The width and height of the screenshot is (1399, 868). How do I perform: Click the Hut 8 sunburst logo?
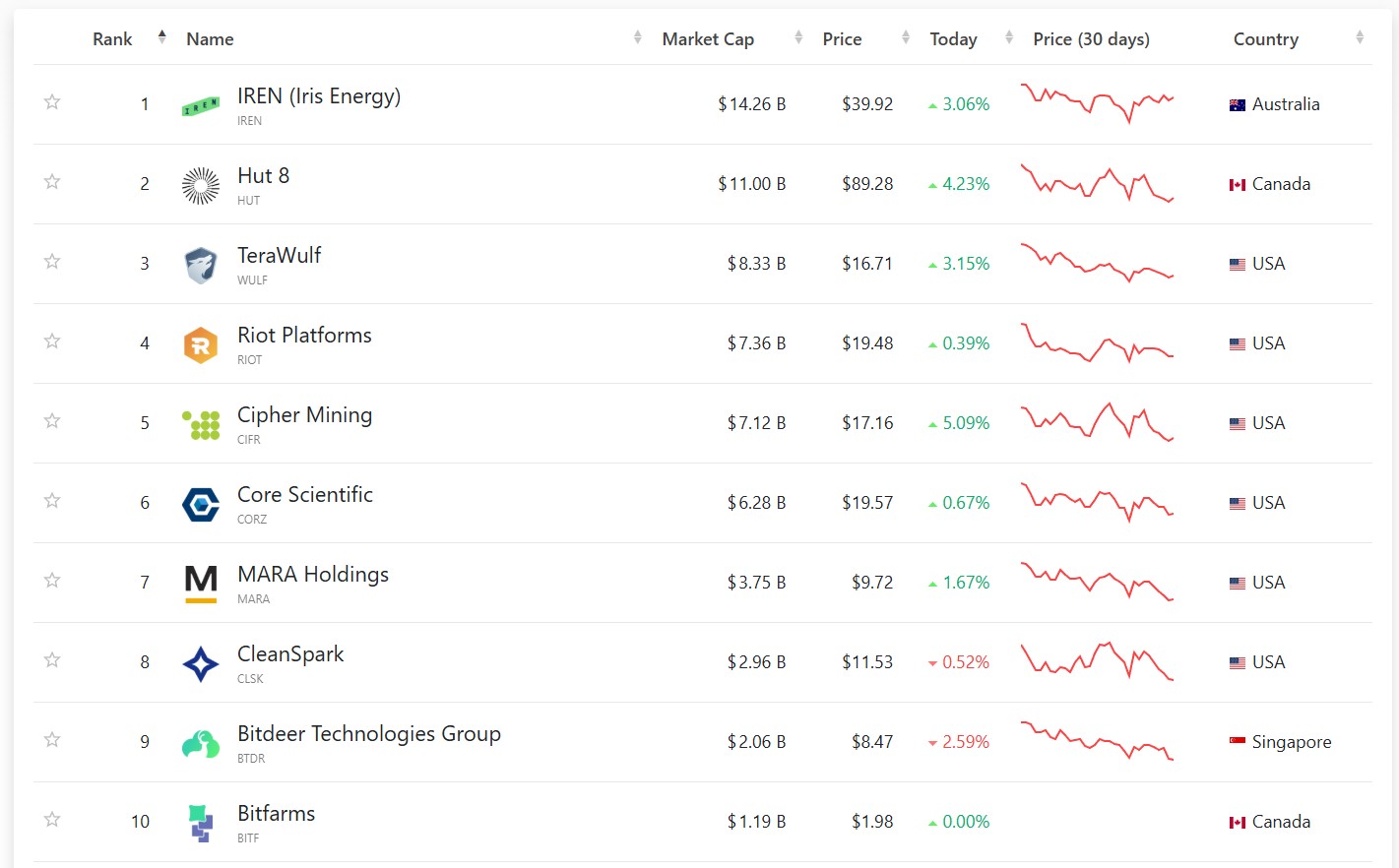coord(201,185)
